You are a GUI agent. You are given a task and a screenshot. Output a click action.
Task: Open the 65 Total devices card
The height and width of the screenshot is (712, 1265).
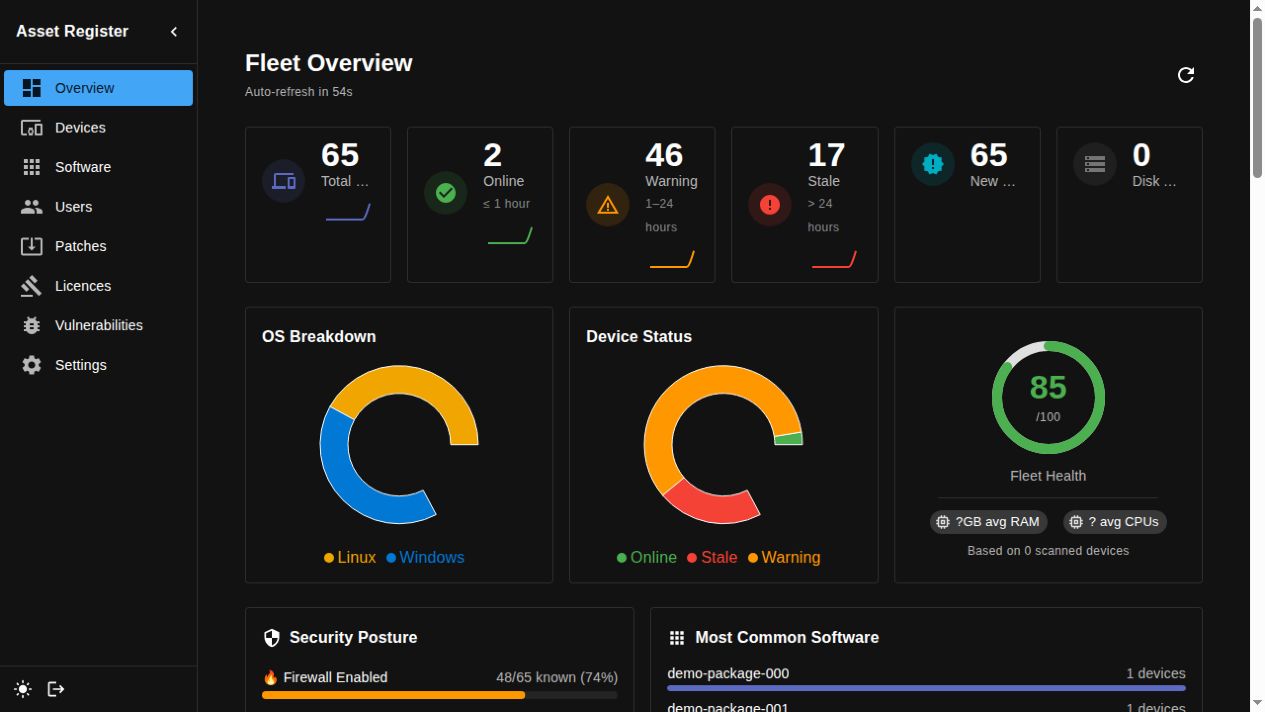(318, 205)
